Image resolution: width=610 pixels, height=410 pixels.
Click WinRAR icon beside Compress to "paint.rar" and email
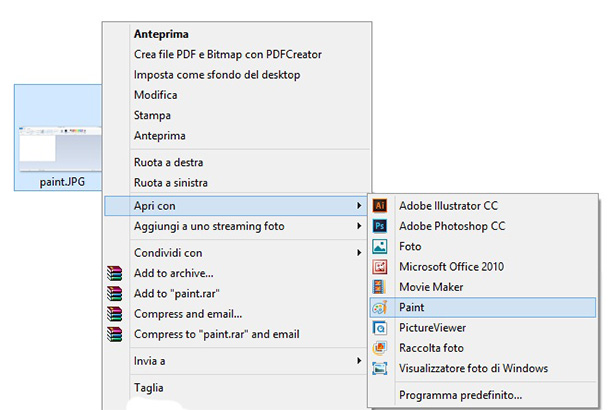pos(114,334)
